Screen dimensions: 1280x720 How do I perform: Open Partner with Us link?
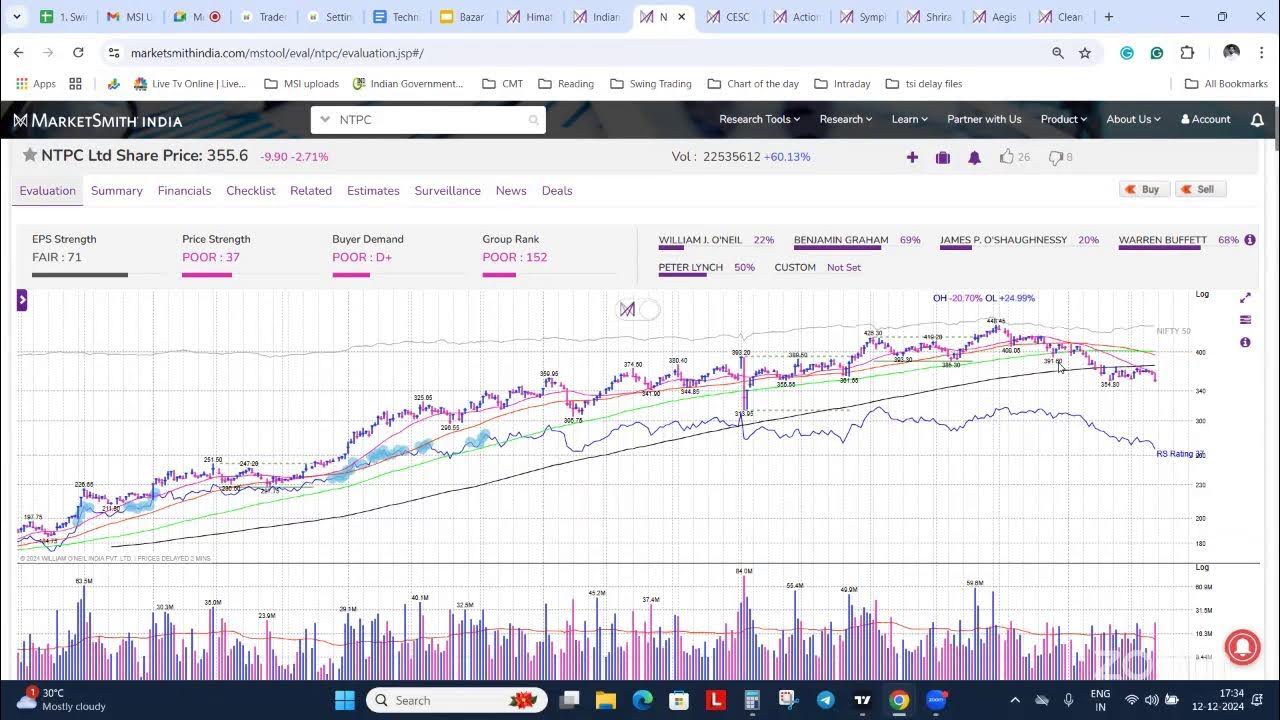click(x=984, y=119)
